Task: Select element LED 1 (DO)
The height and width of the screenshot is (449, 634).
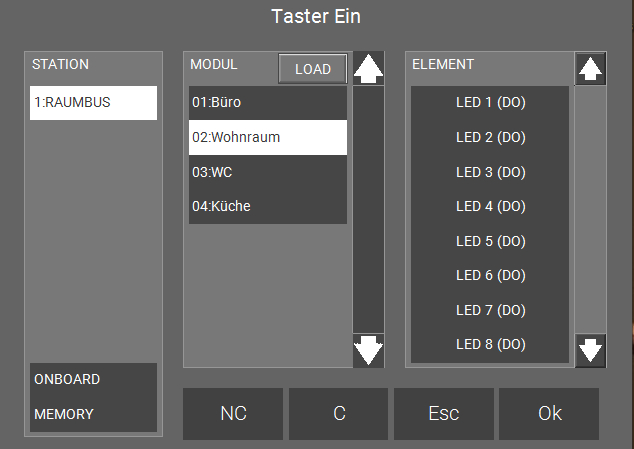Action: [x=490, y=103]
